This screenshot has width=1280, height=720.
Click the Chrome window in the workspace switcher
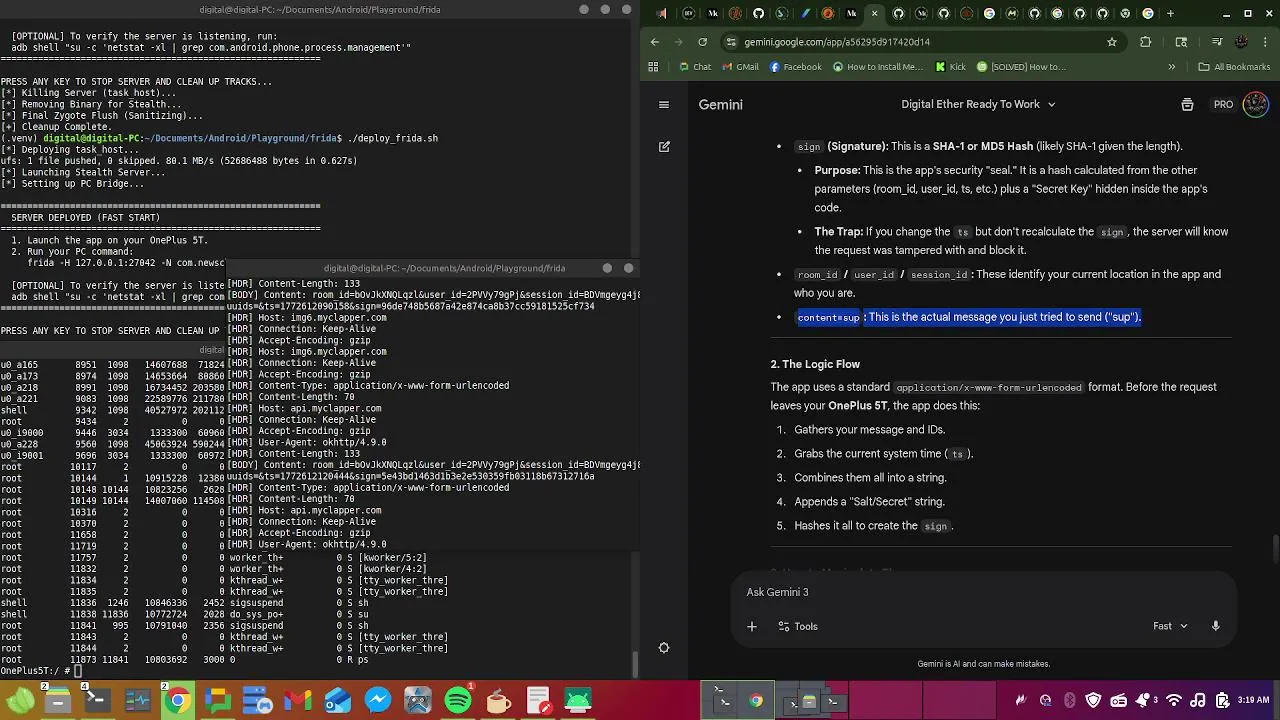tap(756, 701)
